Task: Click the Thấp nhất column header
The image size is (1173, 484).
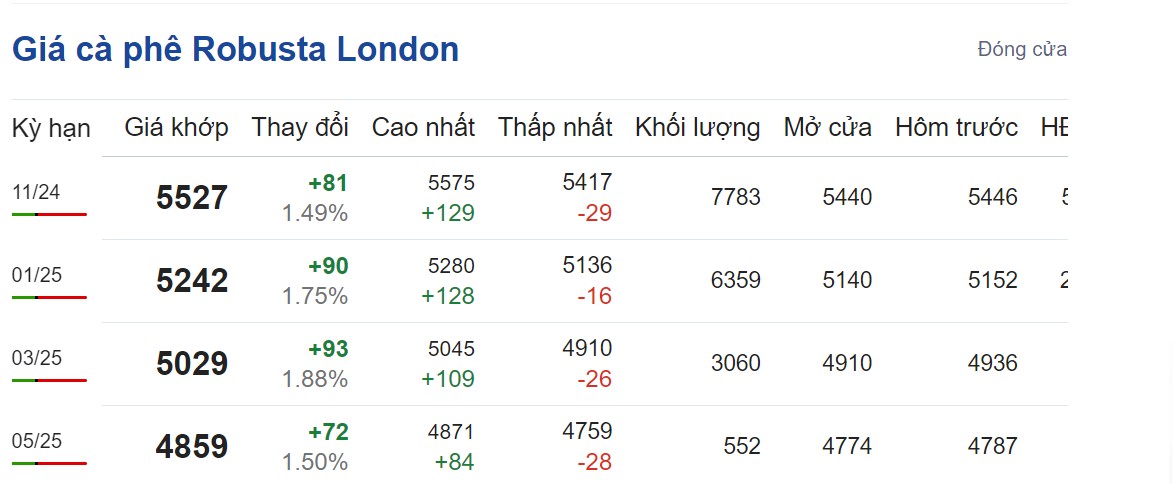Action: tap(555, 127)
